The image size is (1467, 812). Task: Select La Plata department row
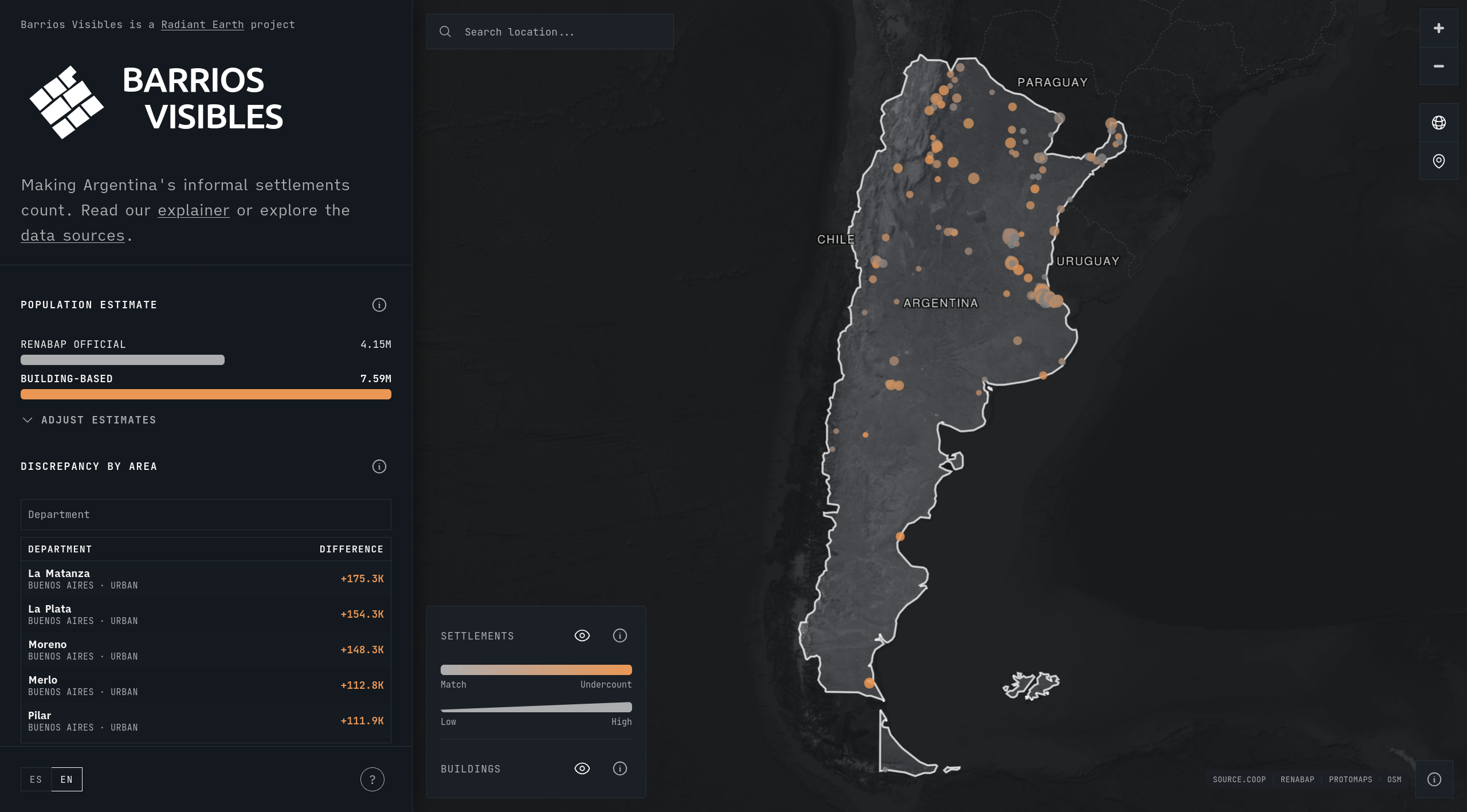(206, 614)
